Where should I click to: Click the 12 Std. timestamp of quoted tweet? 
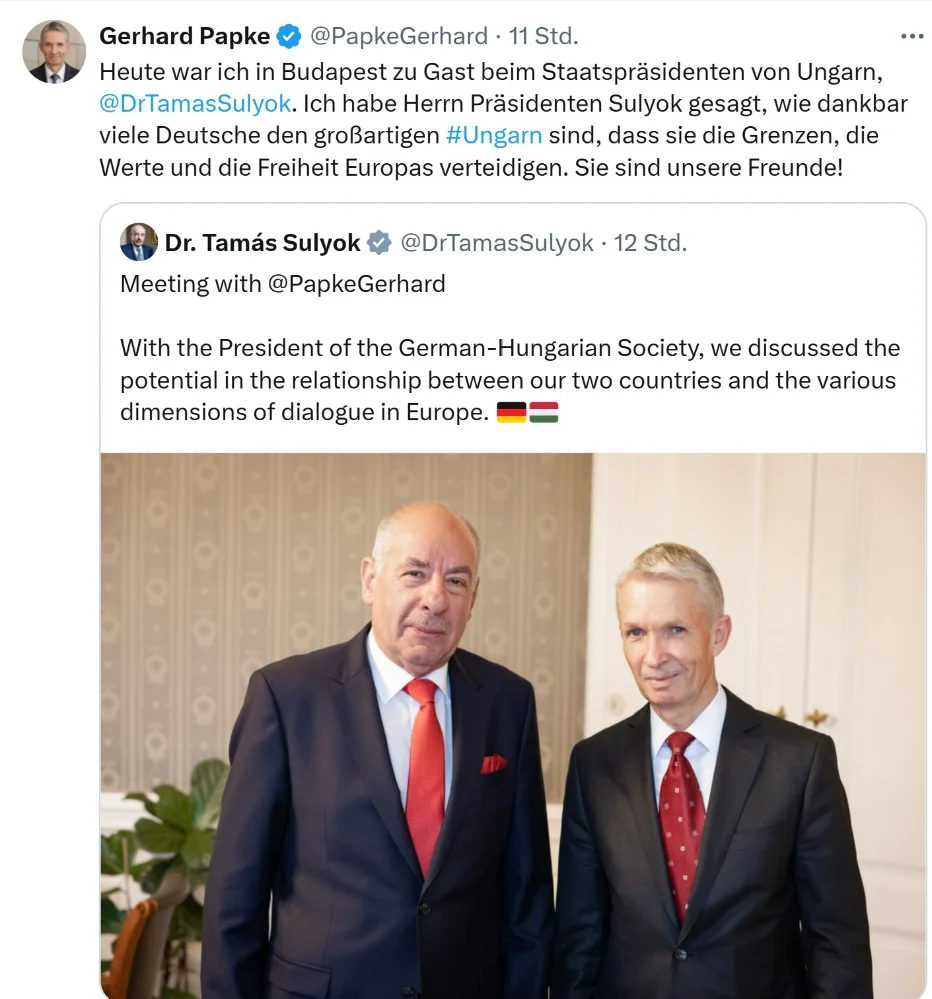pyautogui.click(x=650, y=243)
